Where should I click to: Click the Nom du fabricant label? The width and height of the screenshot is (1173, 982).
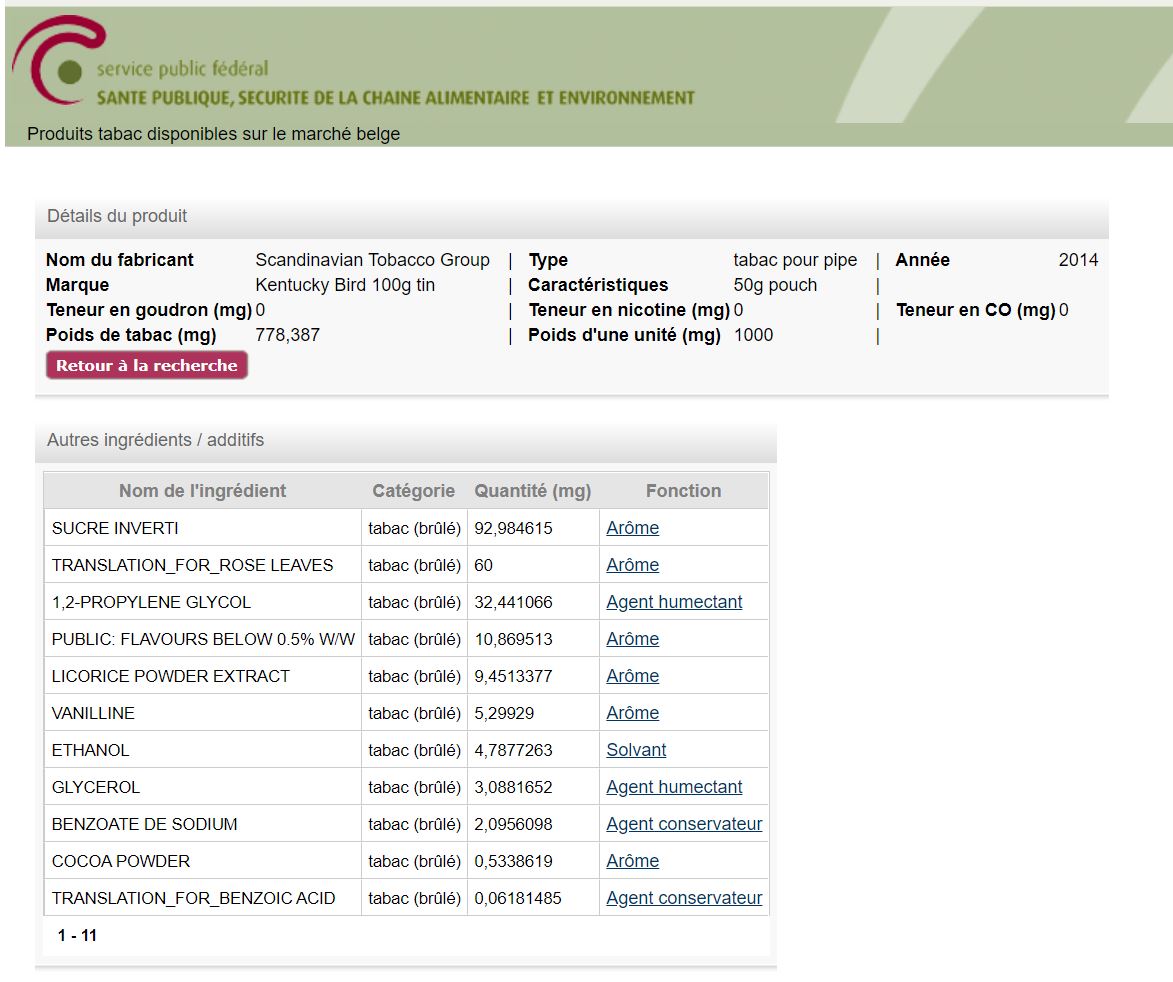point(120,260)
